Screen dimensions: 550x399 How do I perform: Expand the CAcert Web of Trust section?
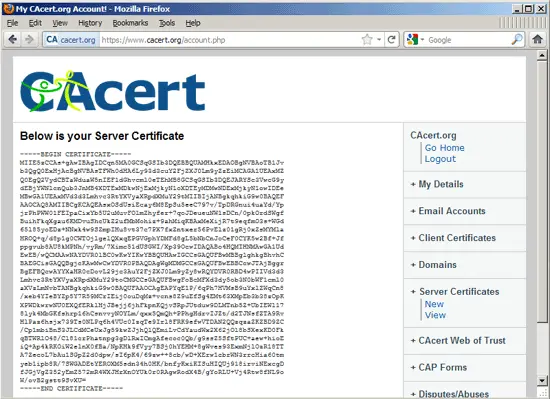point(458,340)
